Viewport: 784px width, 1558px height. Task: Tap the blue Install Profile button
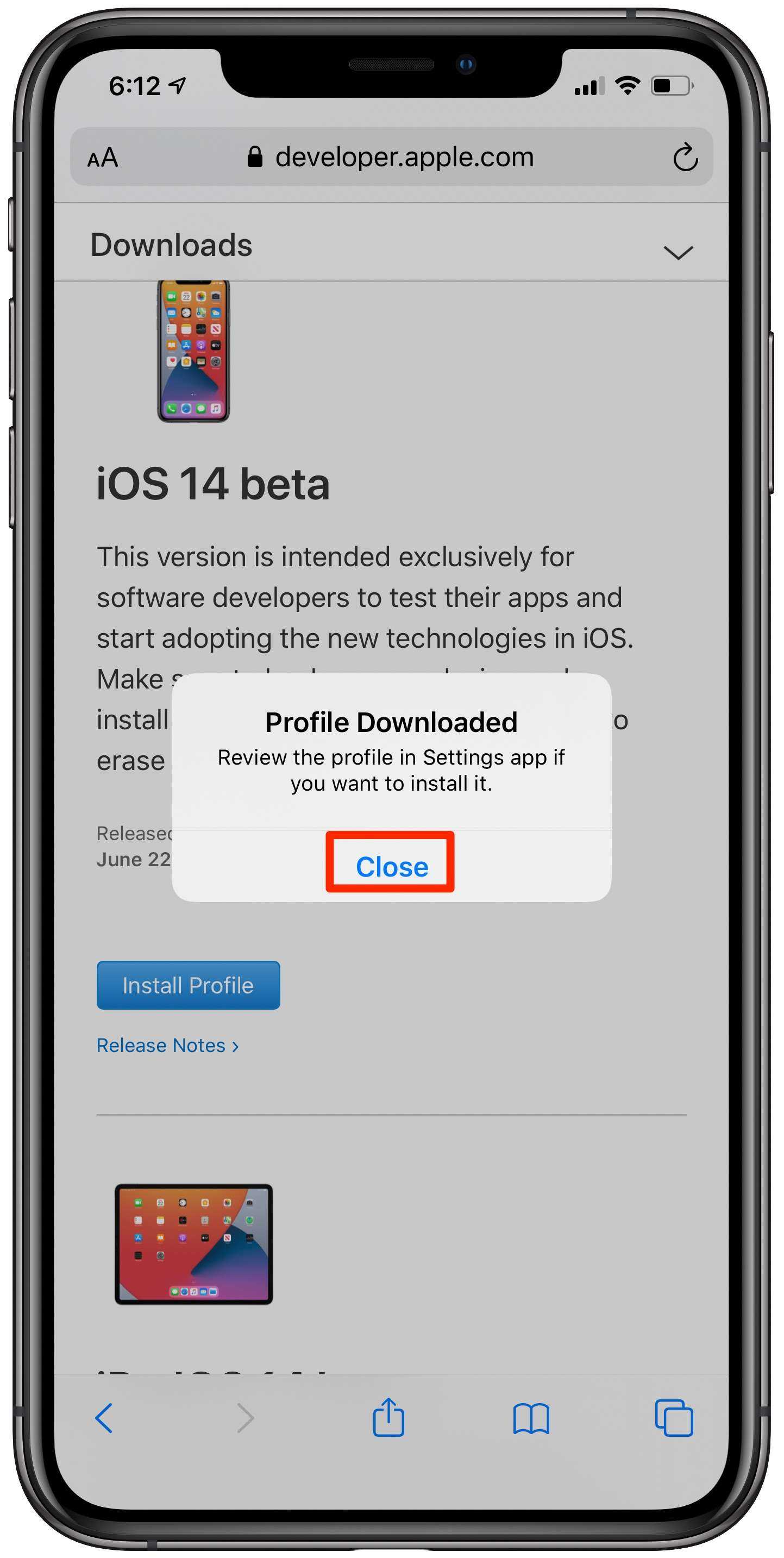pos(188,985)
